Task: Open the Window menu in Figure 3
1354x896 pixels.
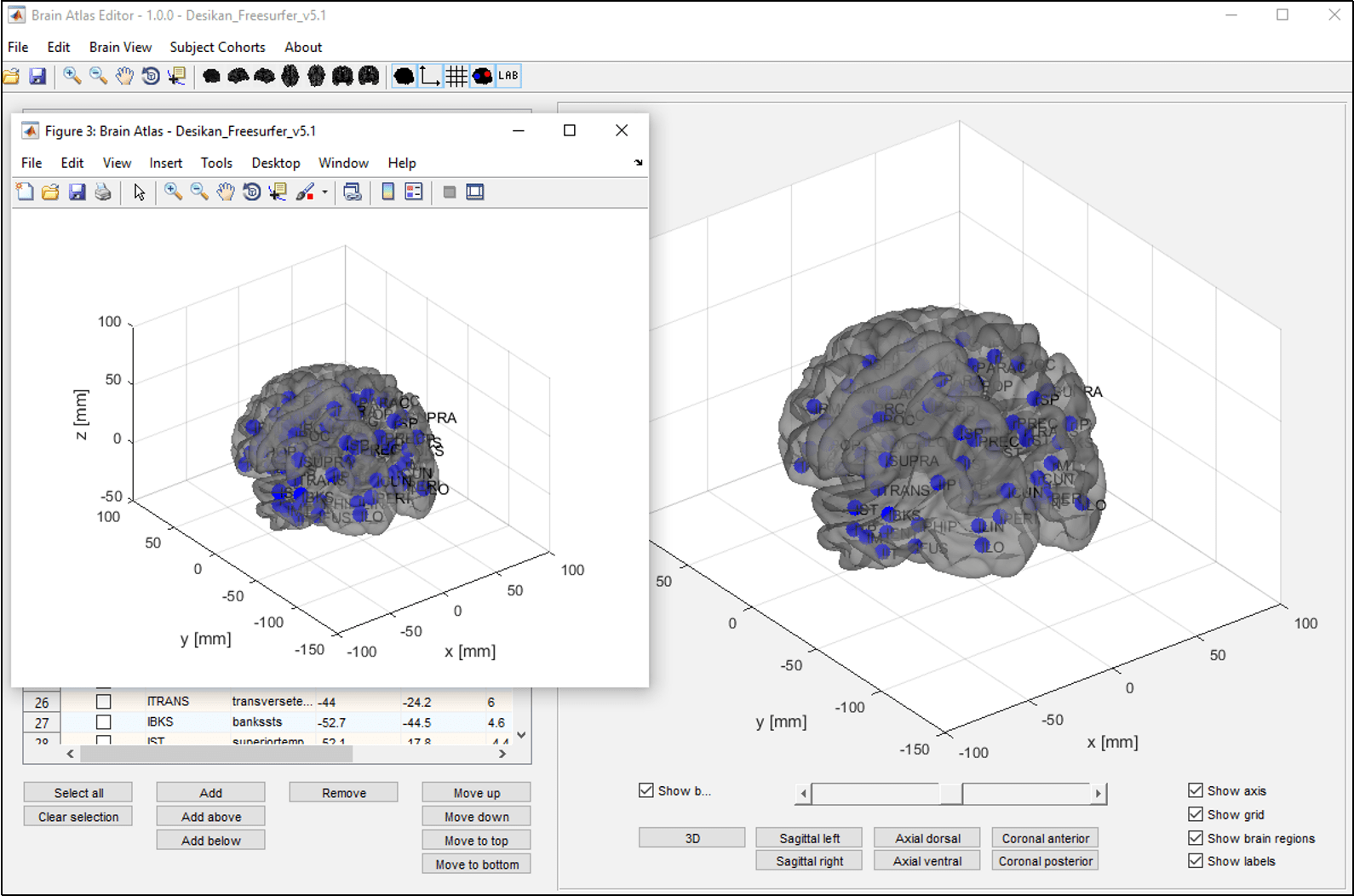Action: click(x=343, y=164)
